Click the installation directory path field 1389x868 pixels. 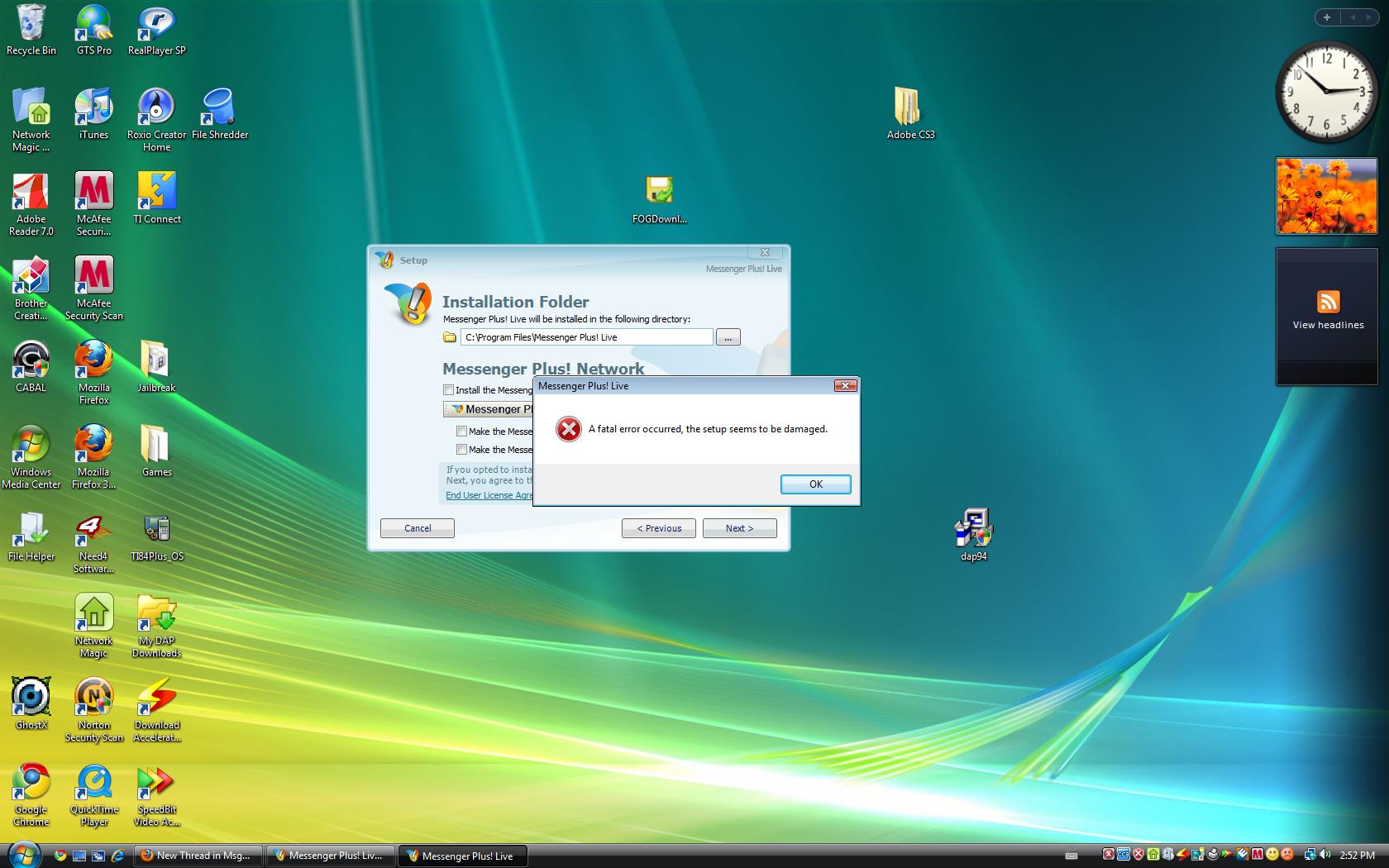pyautogui.click(x=585, y=337)
